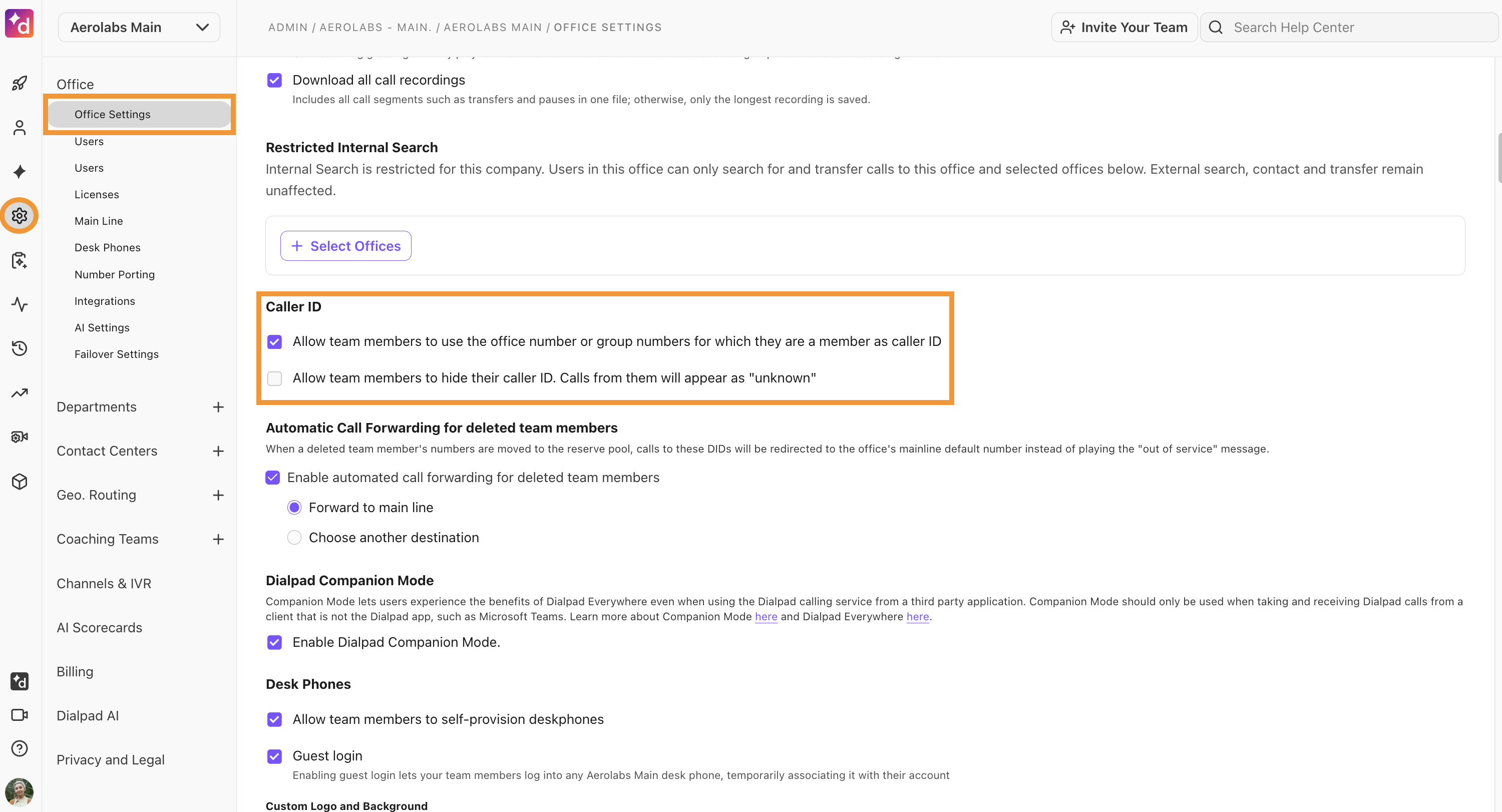This screenshot has height=812, width=1502.
Task: Click the rocket icon in left rail
Action: coord(19,84)
